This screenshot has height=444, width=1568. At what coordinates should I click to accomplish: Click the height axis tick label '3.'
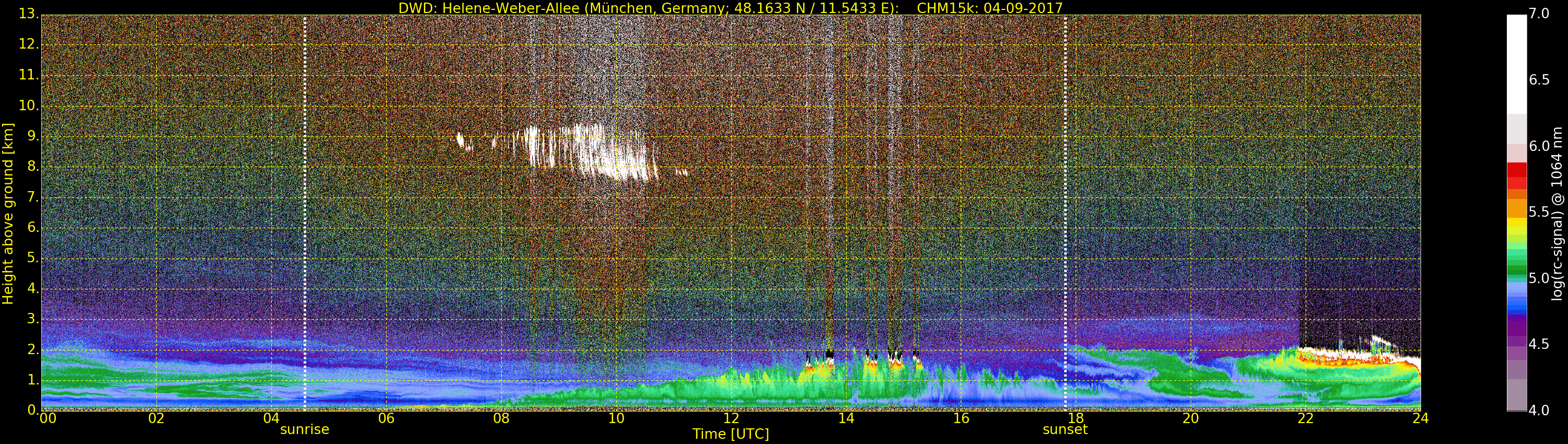pyautogui.click(x=33, y=319)
